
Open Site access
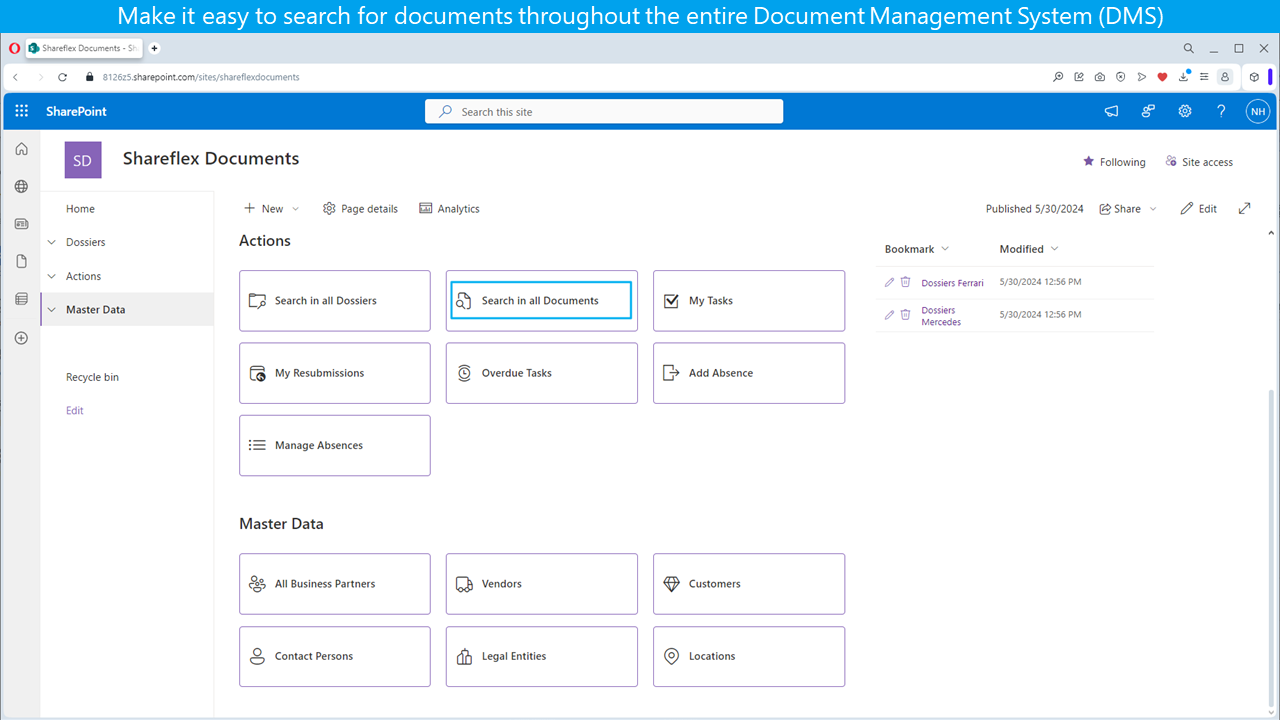click(1199, 162)
